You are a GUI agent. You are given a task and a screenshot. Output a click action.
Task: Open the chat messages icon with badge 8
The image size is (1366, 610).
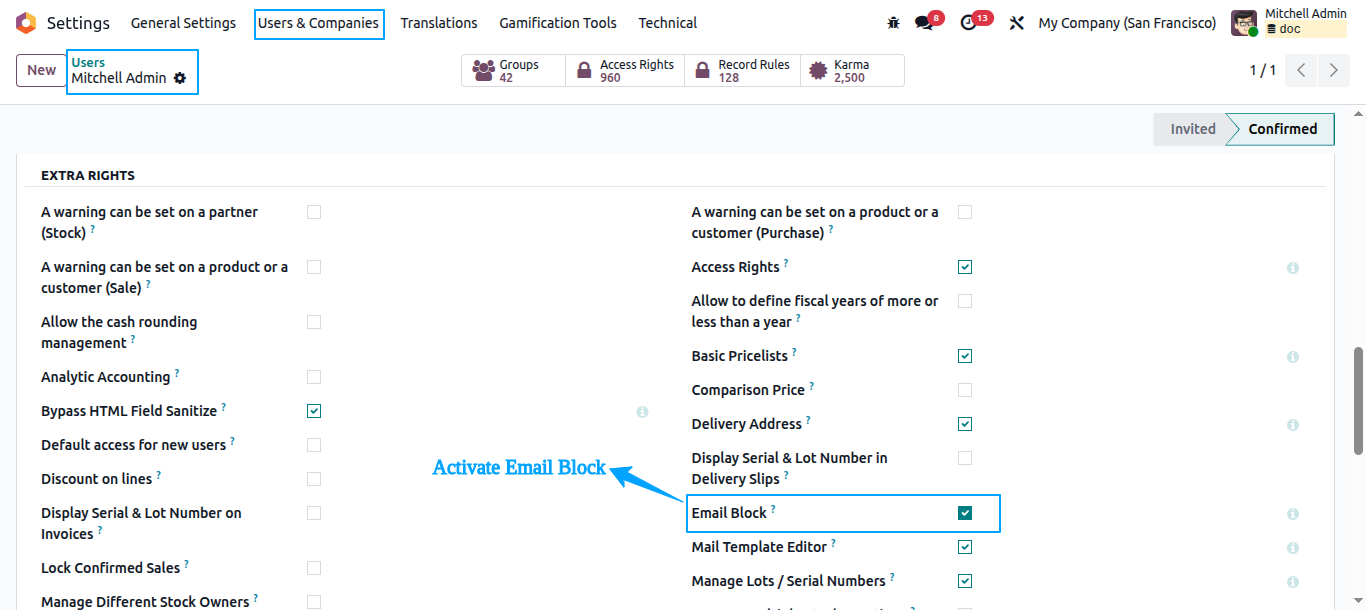tap(924, 23)
